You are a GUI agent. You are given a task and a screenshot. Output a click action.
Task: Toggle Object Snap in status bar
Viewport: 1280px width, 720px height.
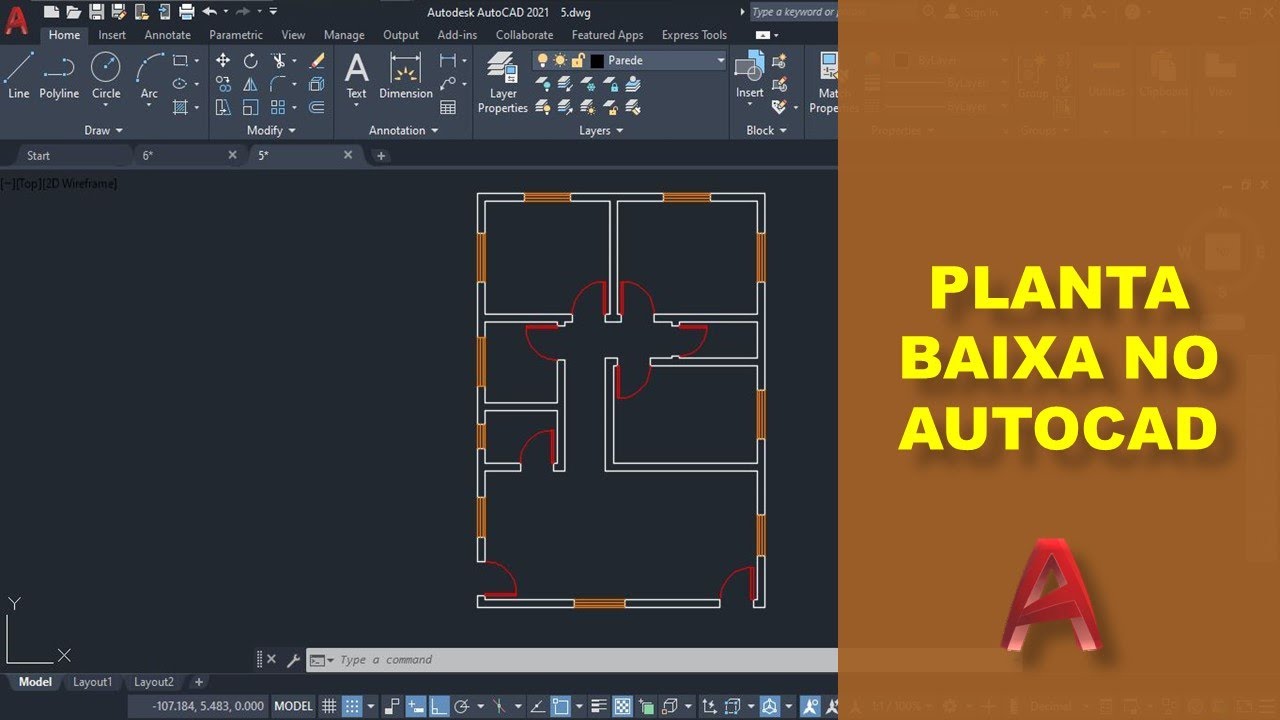click(561, 706)
